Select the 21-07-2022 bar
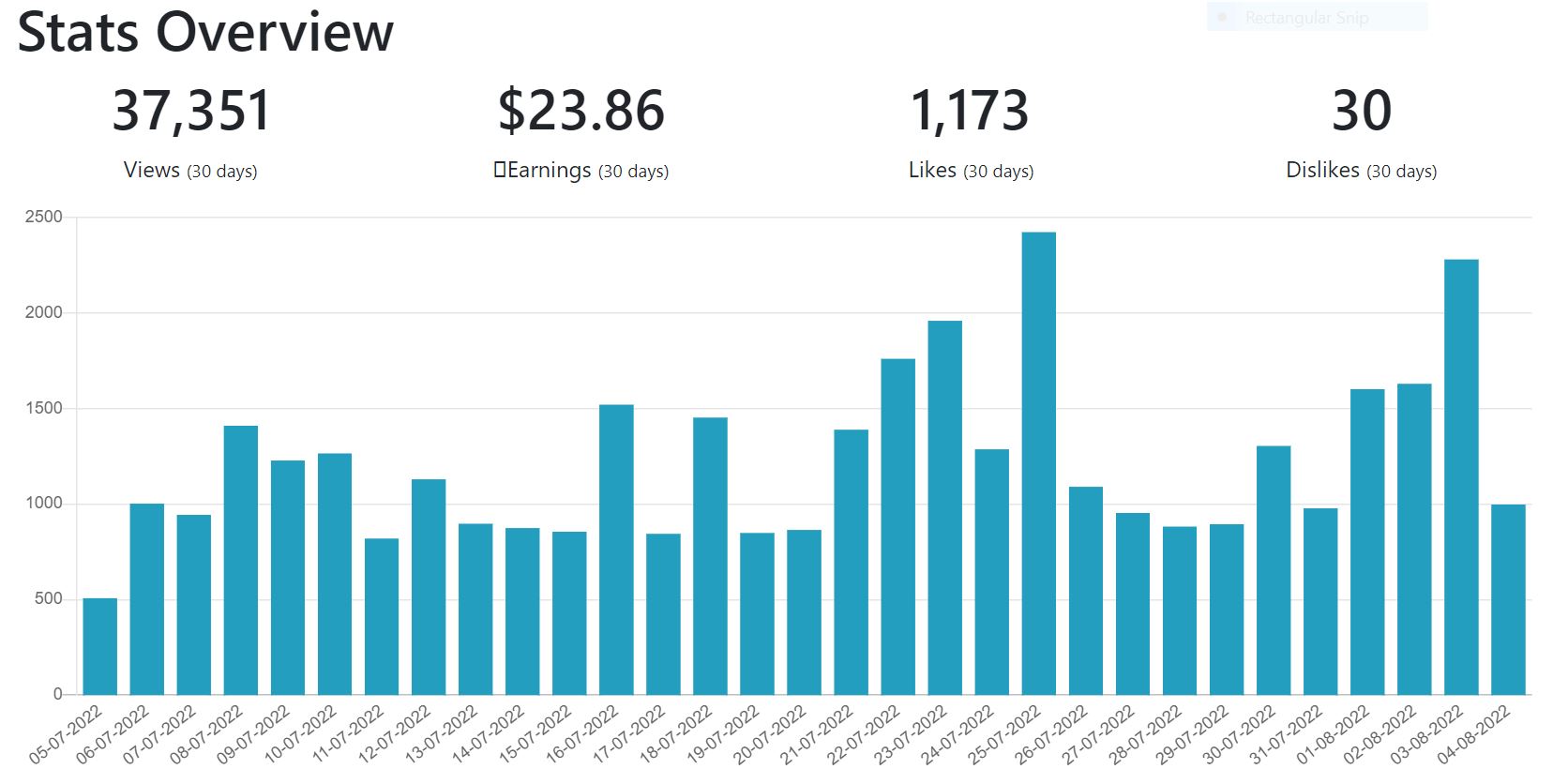The height and width of the screenshot is (784, 1553). pyautogui.click(x=851, y=563)
